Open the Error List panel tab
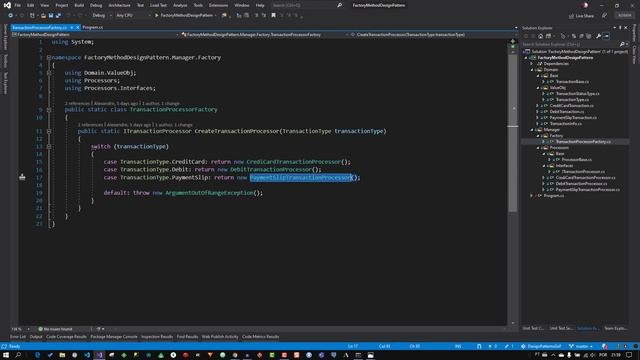This screenshot has height=360, width=640. [18, 337]
